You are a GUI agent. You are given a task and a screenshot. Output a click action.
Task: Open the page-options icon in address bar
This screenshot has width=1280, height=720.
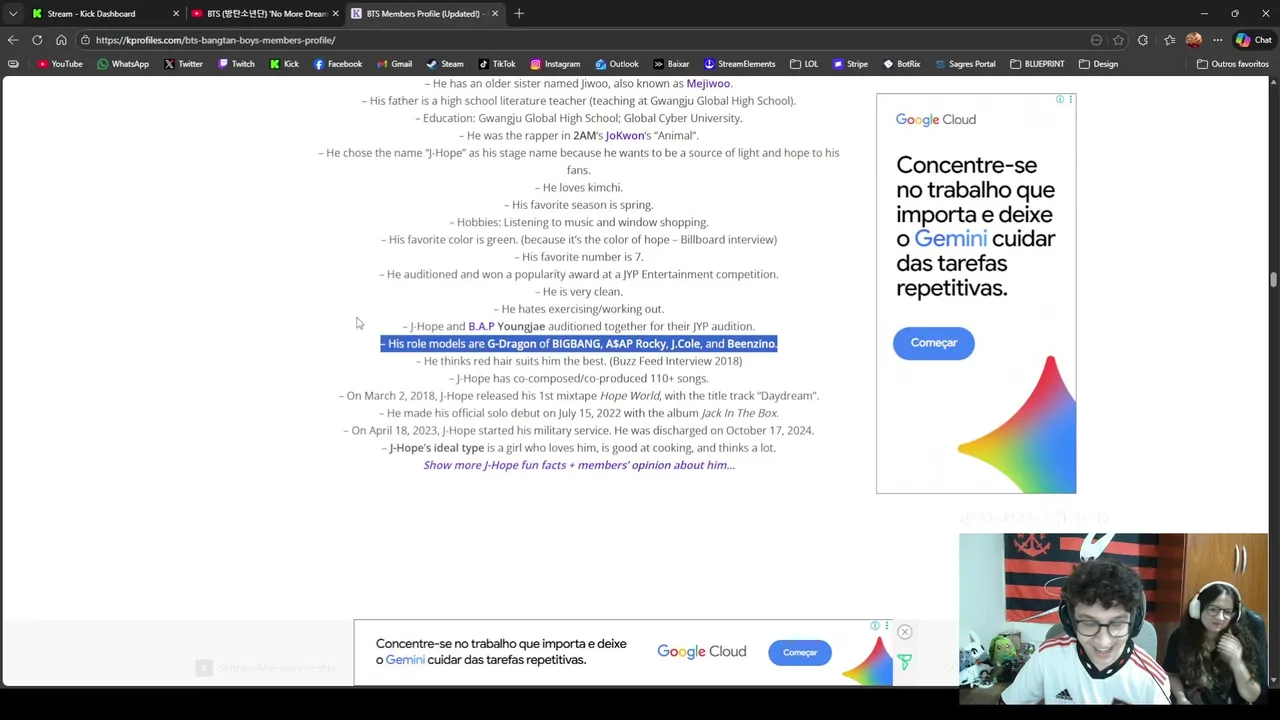[x=1096, y=40]
